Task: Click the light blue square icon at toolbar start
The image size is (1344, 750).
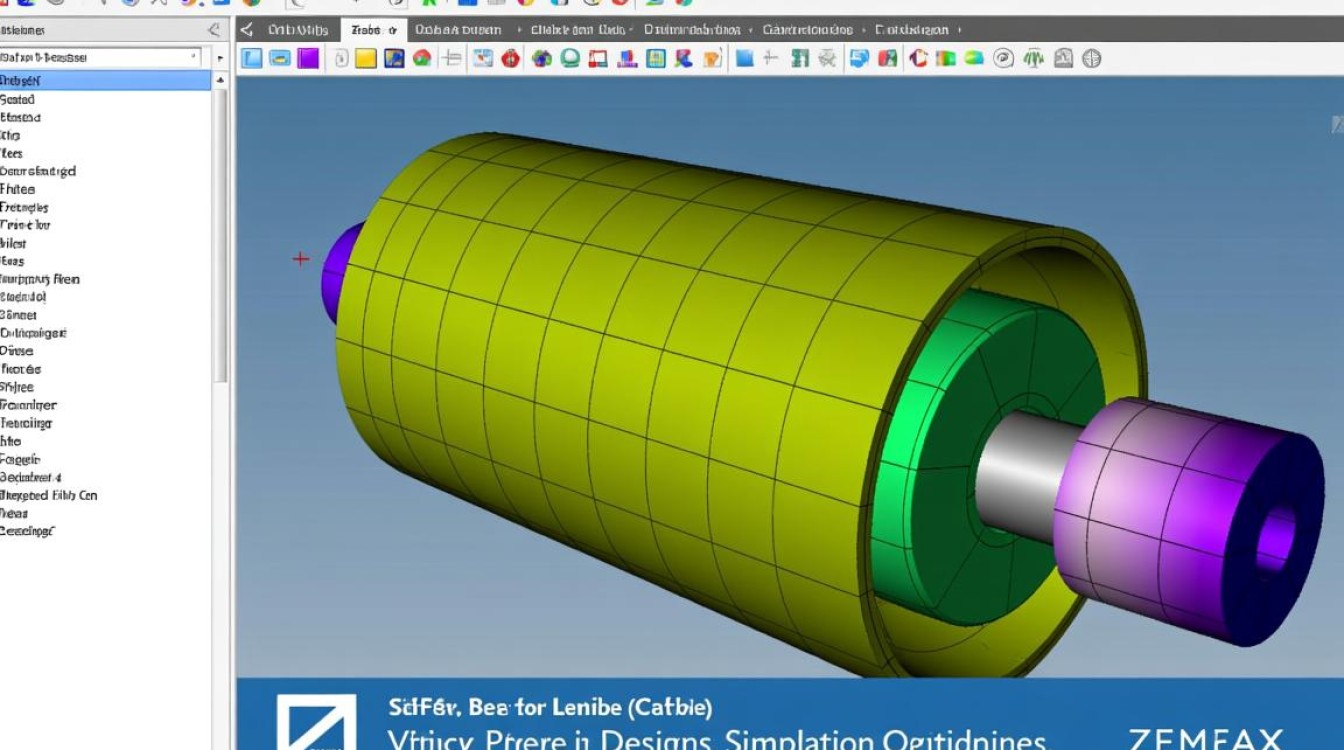Action: point(252,59)
